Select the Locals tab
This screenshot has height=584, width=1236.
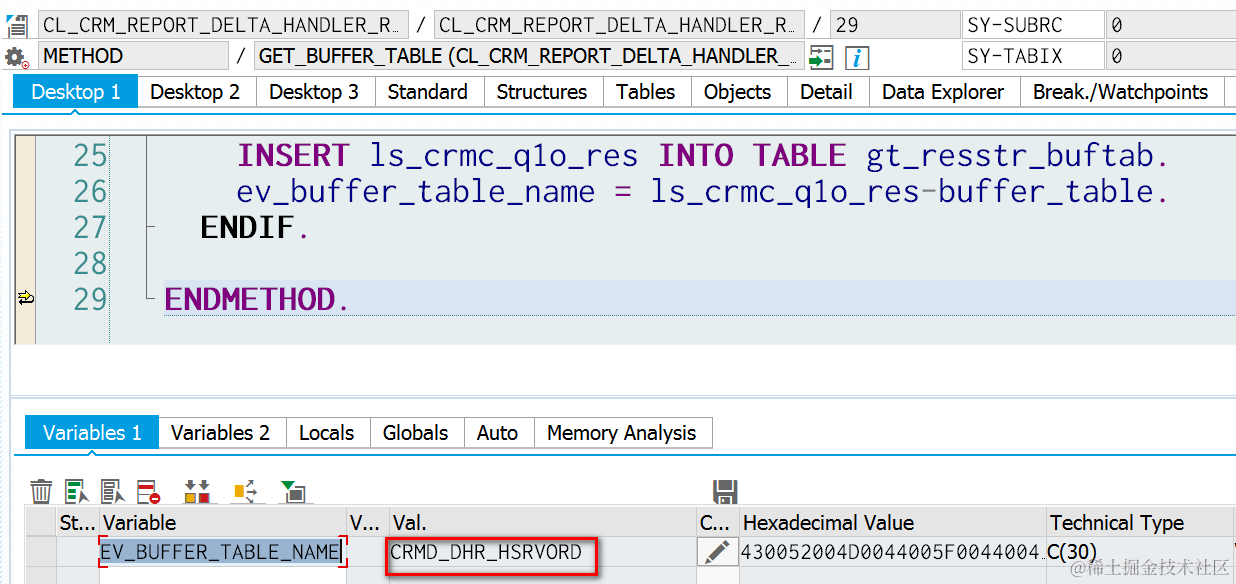327,433
